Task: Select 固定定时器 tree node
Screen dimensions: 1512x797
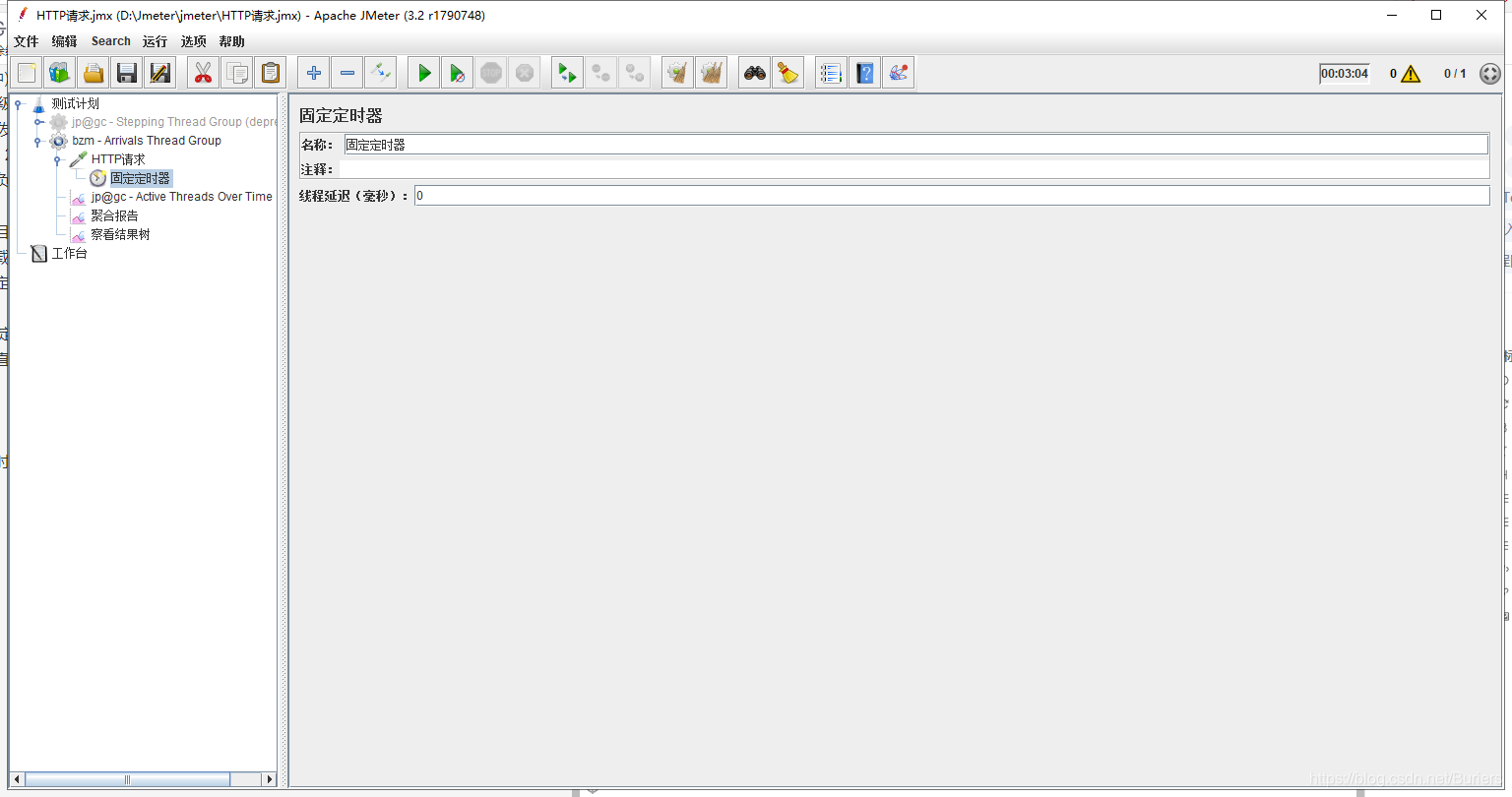Action: point(140,178)
